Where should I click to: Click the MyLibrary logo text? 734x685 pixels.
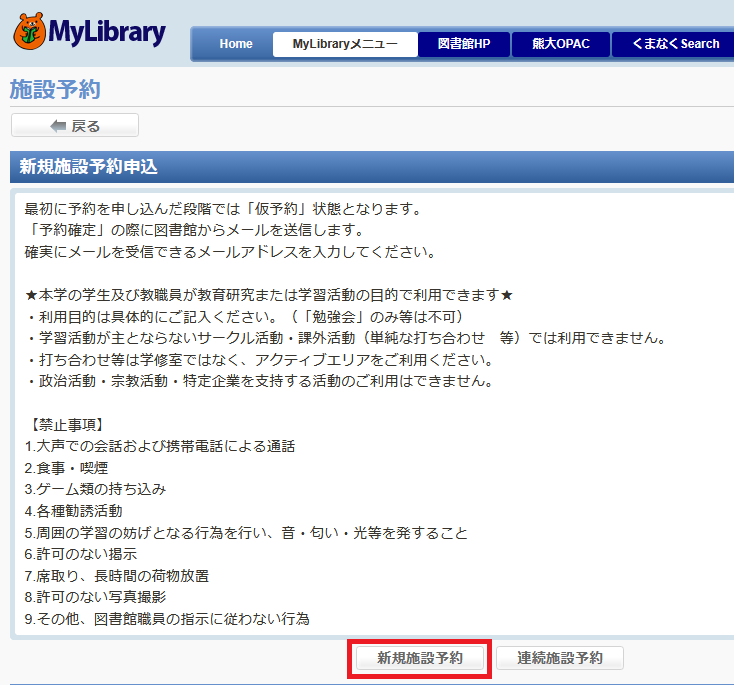point(107,32)
